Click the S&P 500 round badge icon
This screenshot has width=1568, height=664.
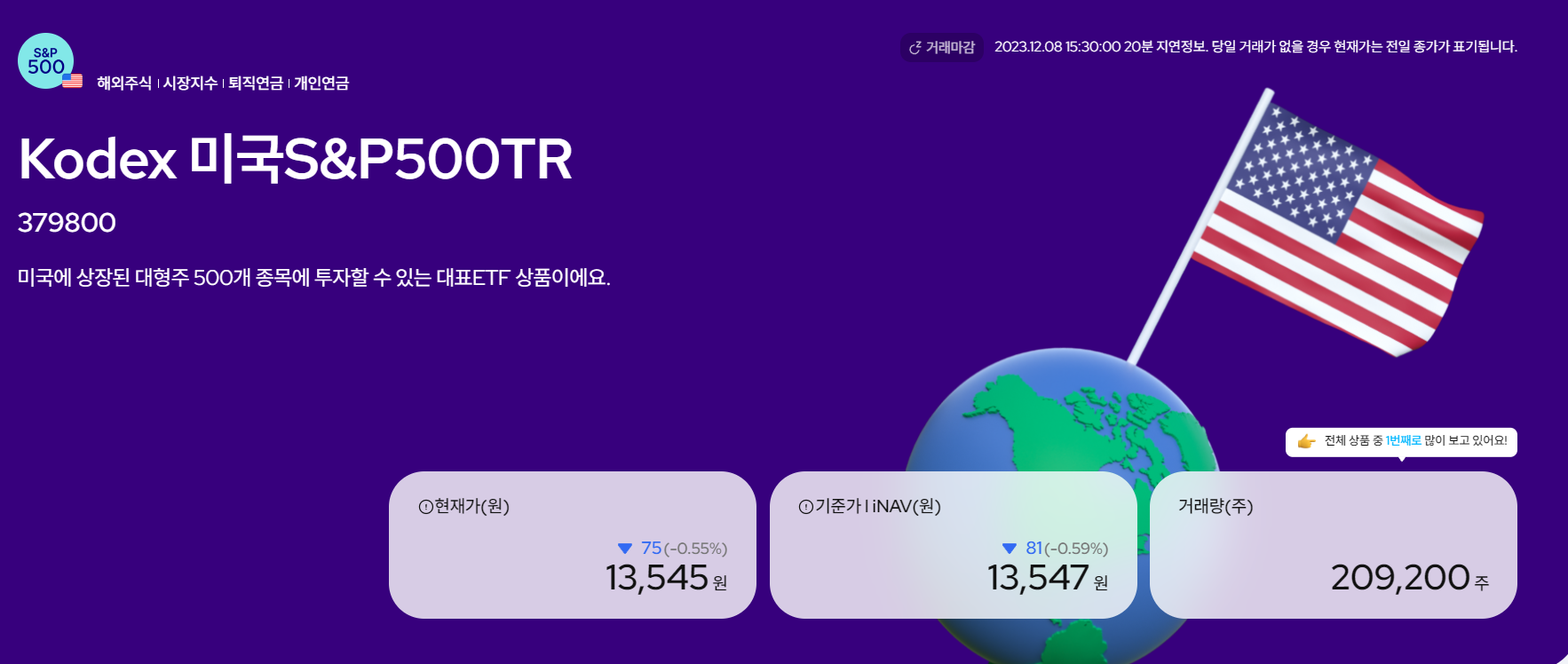(x=45, y=60)
